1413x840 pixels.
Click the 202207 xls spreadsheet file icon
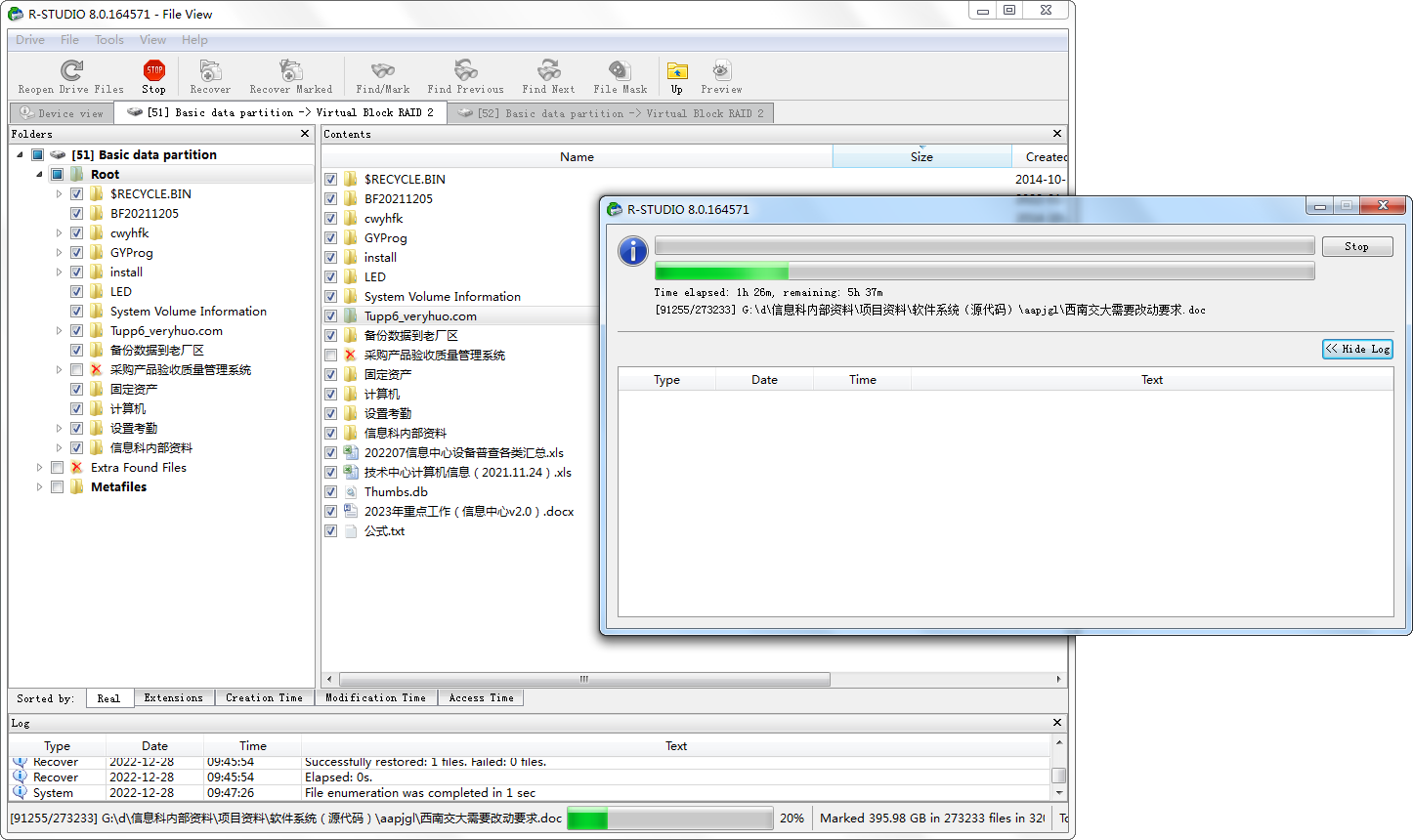click(350, 452)
